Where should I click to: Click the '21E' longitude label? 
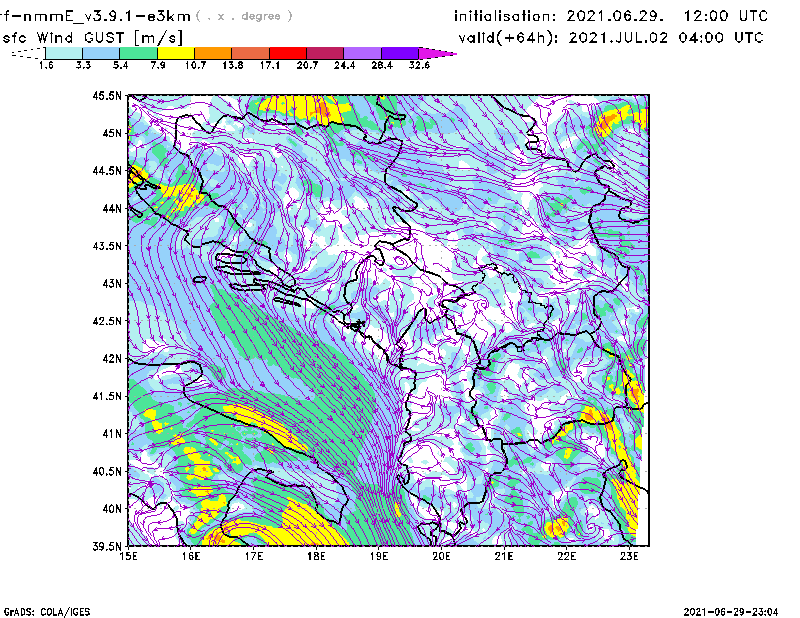(x=504, y=556)
